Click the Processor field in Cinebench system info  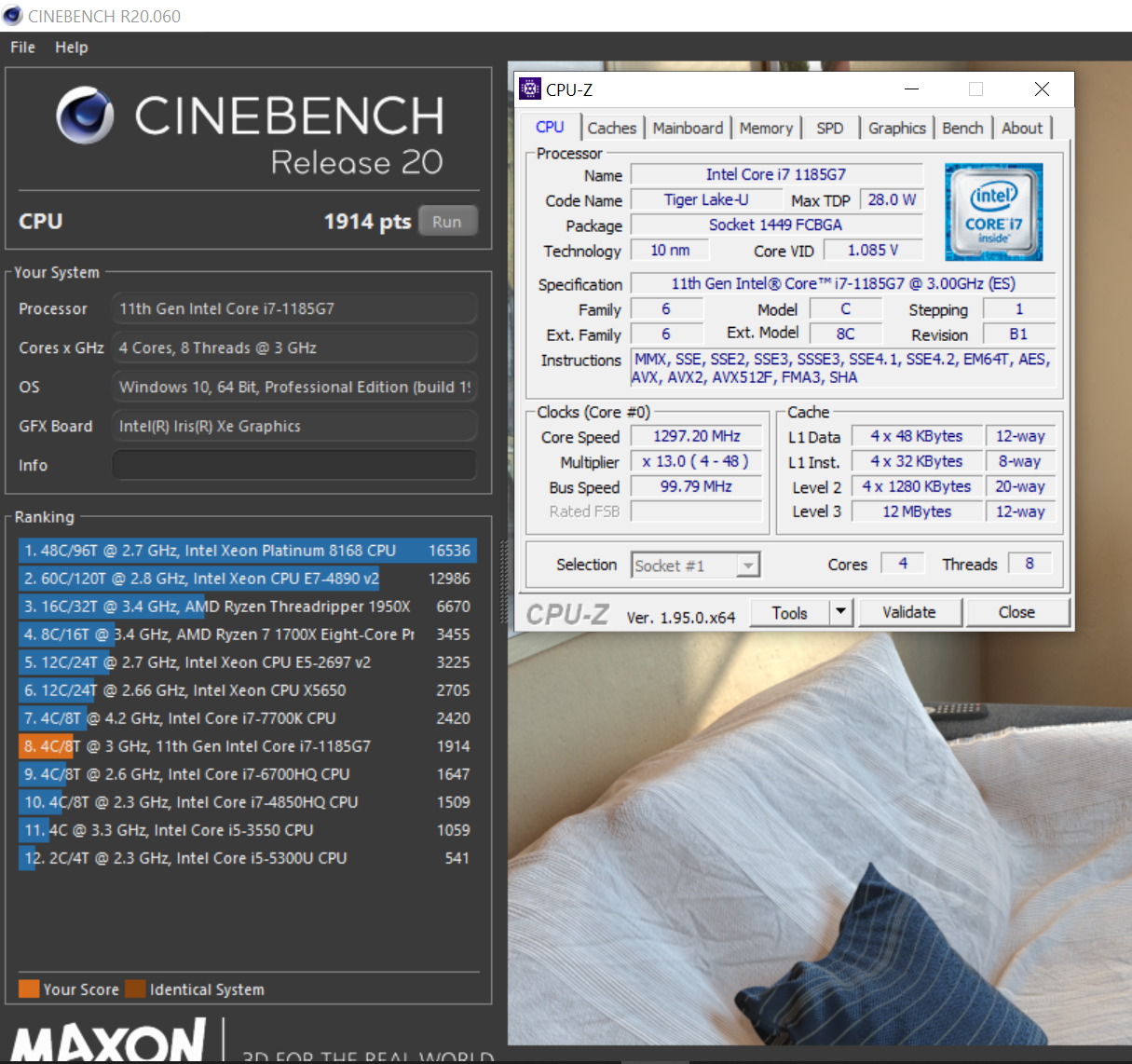pos(294,308)
